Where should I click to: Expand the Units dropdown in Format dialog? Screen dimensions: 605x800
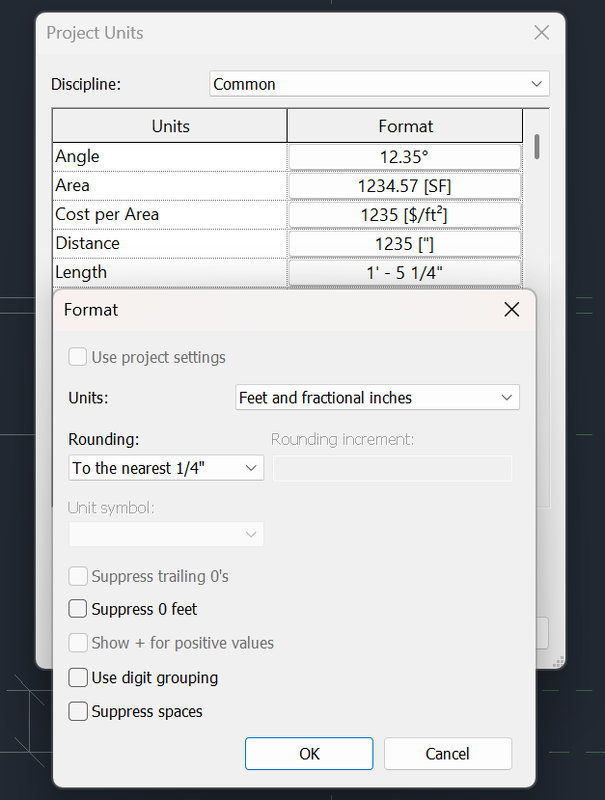coord(377,398)
